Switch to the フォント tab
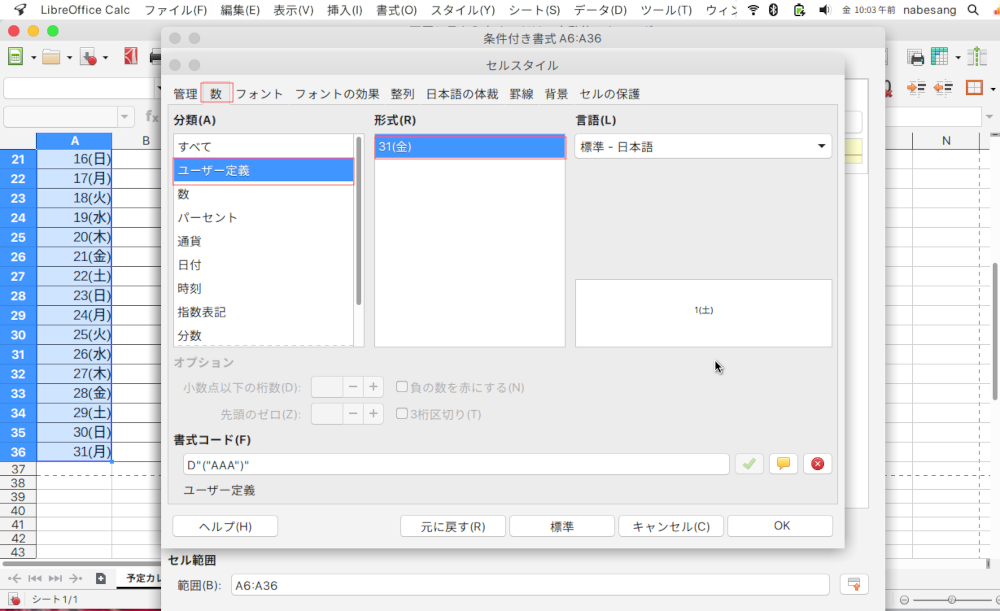Viewport: 1000px width, 611px height. coord(259,94)
